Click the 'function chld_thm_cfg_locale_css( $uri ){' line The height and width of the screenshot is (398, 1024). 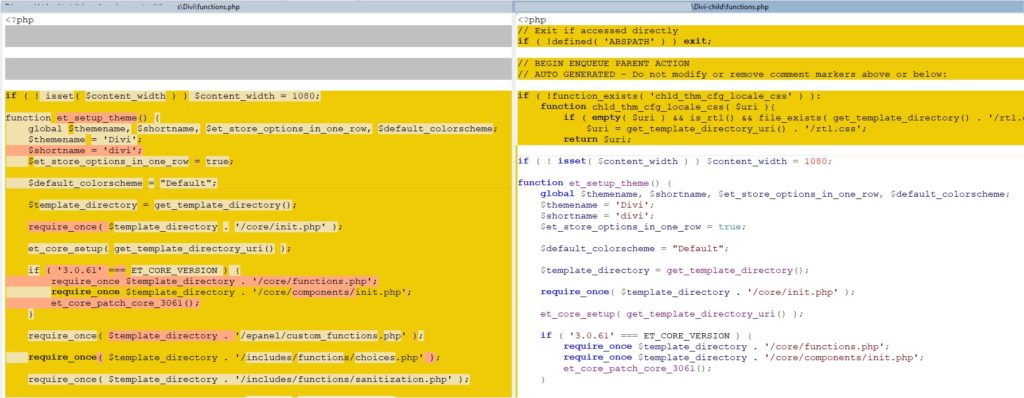pyautogui.click(x=657, y=107)
